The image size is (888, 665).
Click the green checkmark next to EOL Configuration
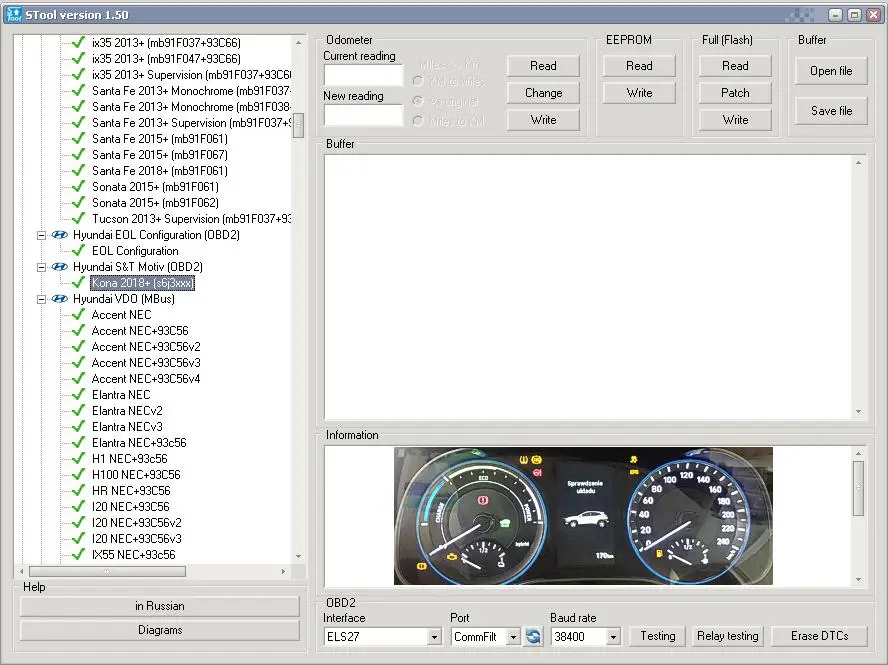click(x=79, y=250)
